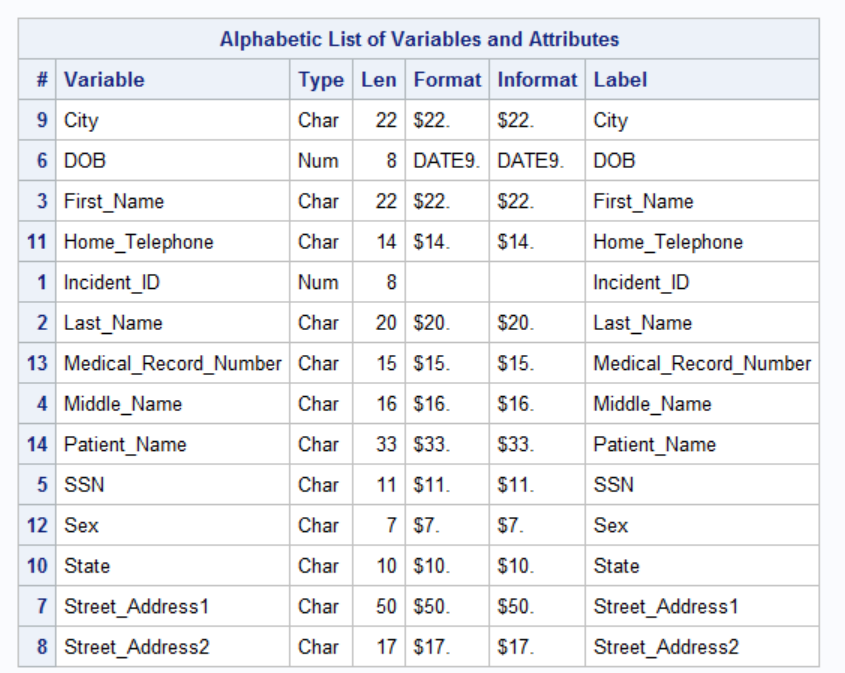The width and height of the screenshot is (845, 673).
Task: Select 'SSN' in the Variable column
Action: [84, 485]
